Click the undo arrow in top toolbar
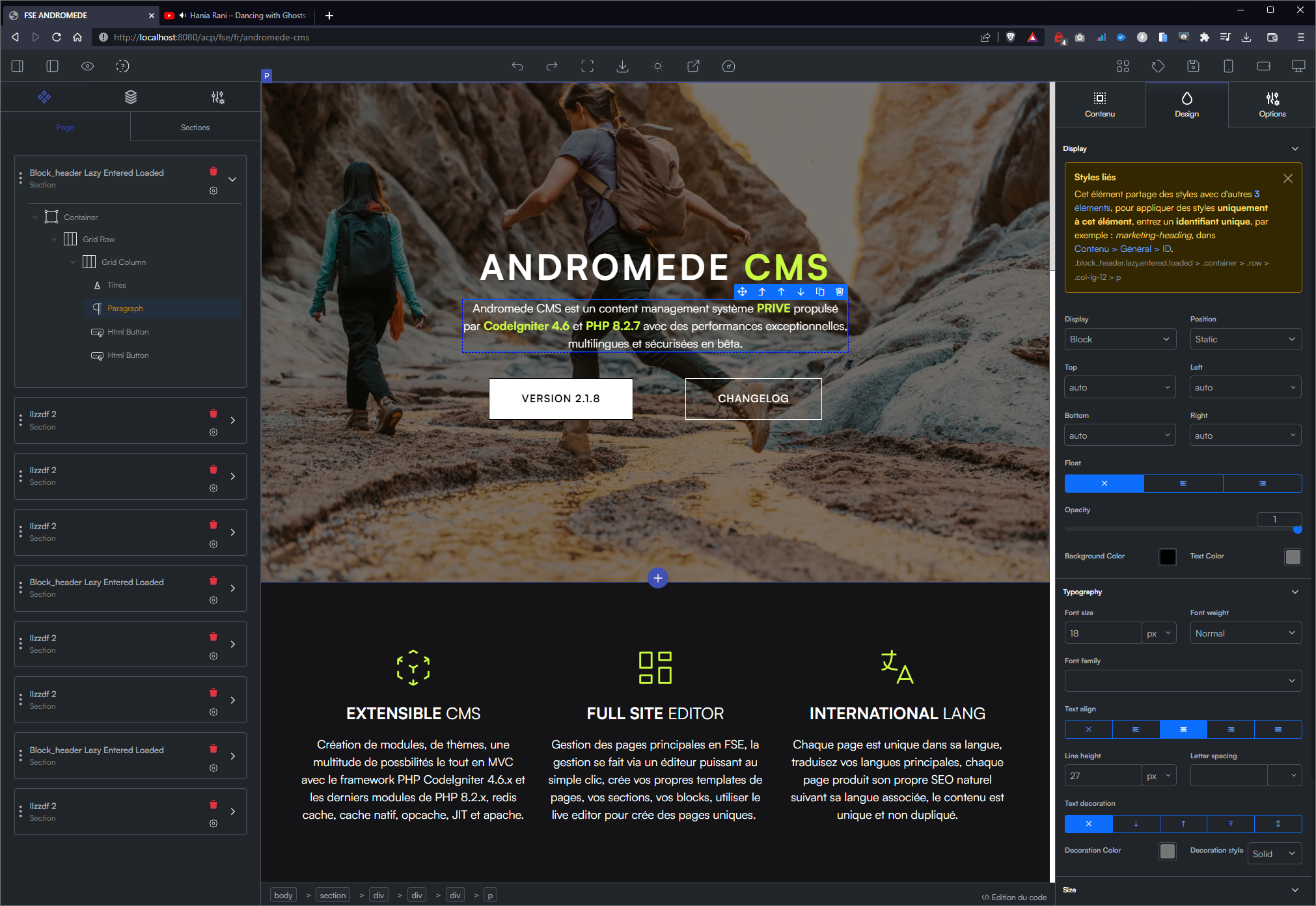1316x906 pixels. 517,66
